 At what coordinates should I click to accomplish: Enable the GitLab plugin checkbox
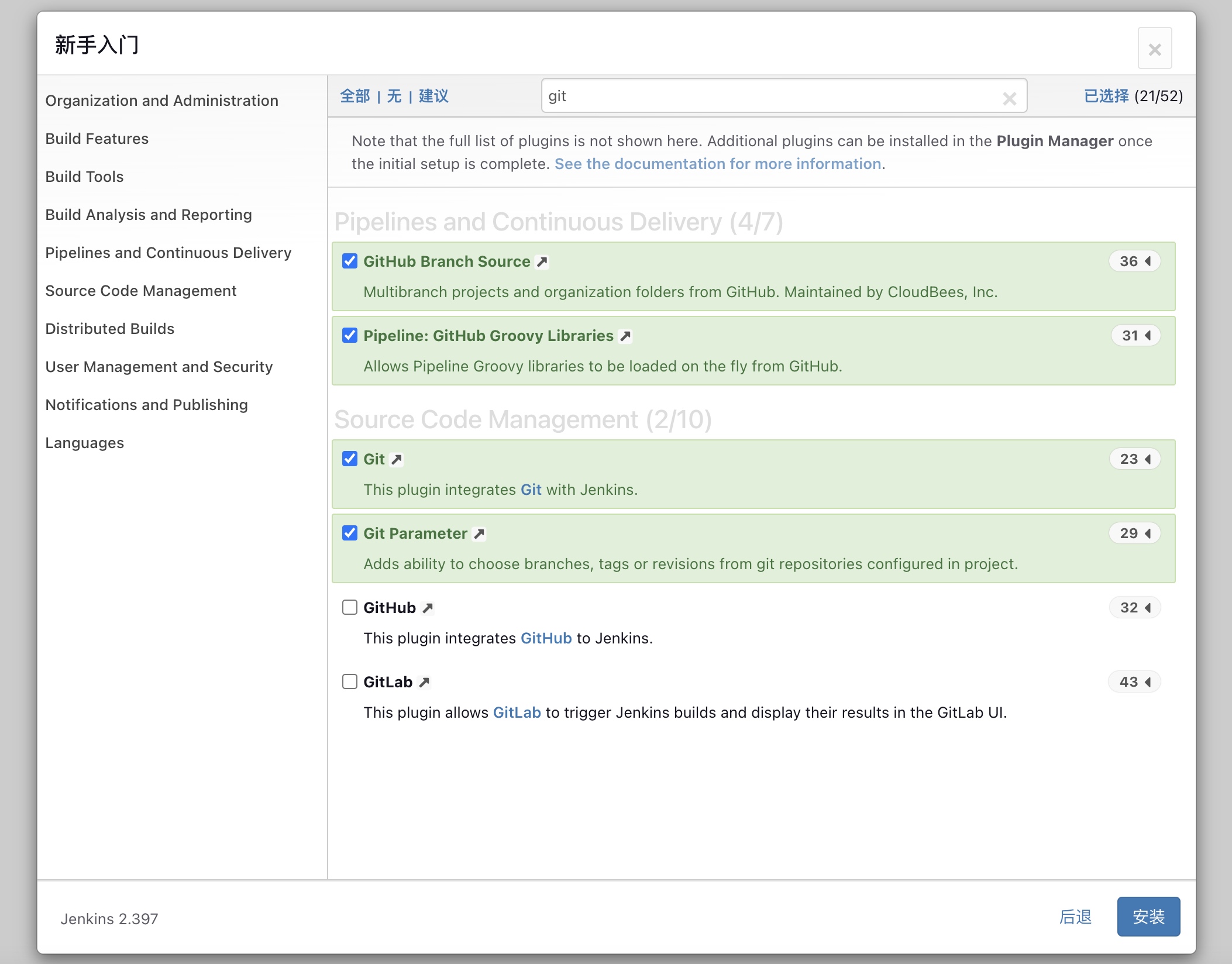click(350, 681)
